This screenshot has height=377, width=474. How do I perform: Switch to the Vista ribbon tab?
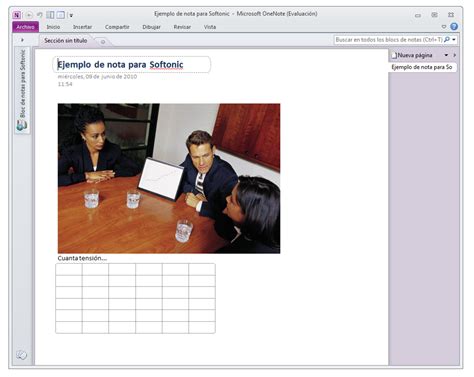point(210,27)
